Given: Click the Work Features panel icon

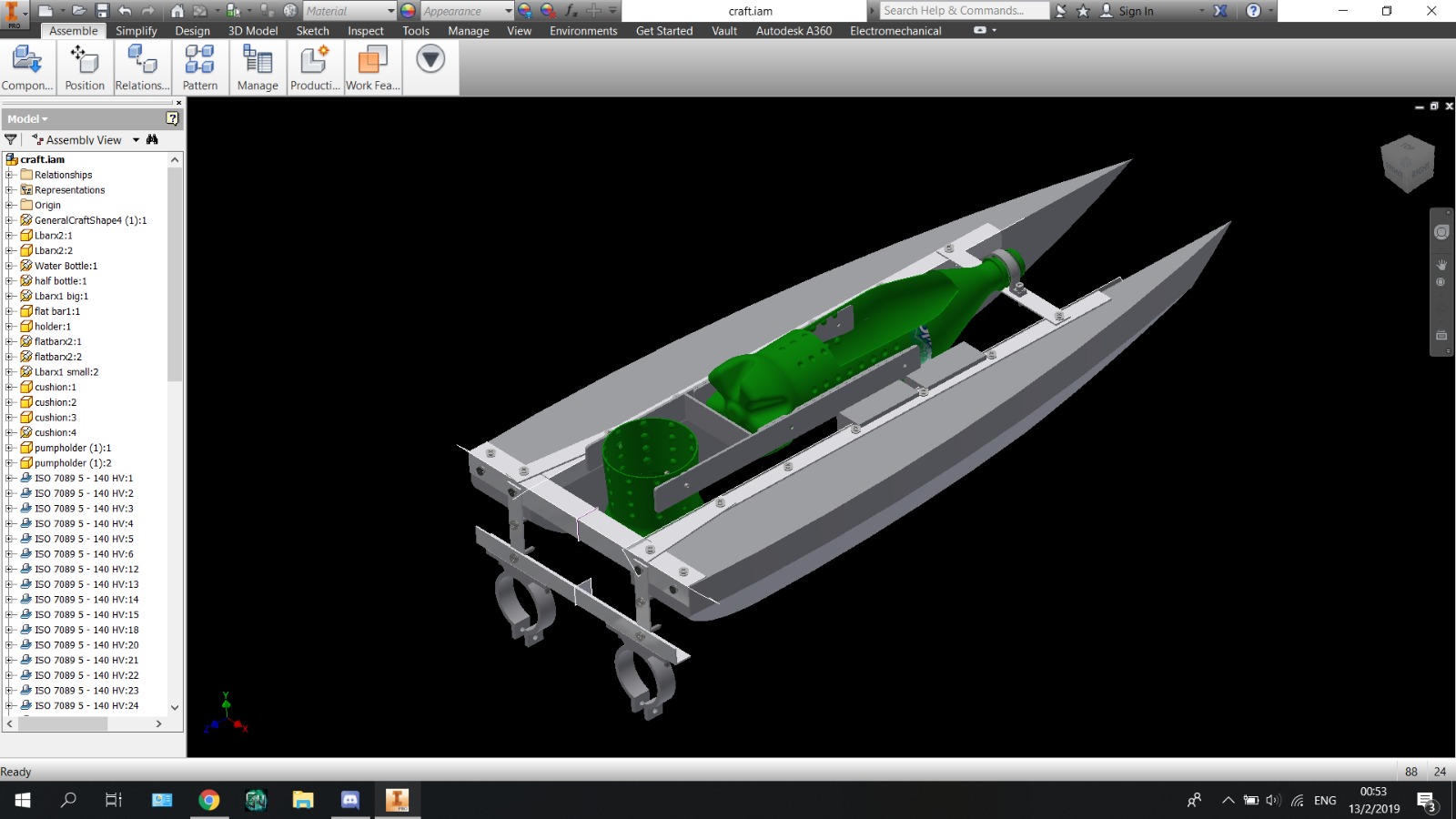Looking at the screenshot, I should click(372, 60).
